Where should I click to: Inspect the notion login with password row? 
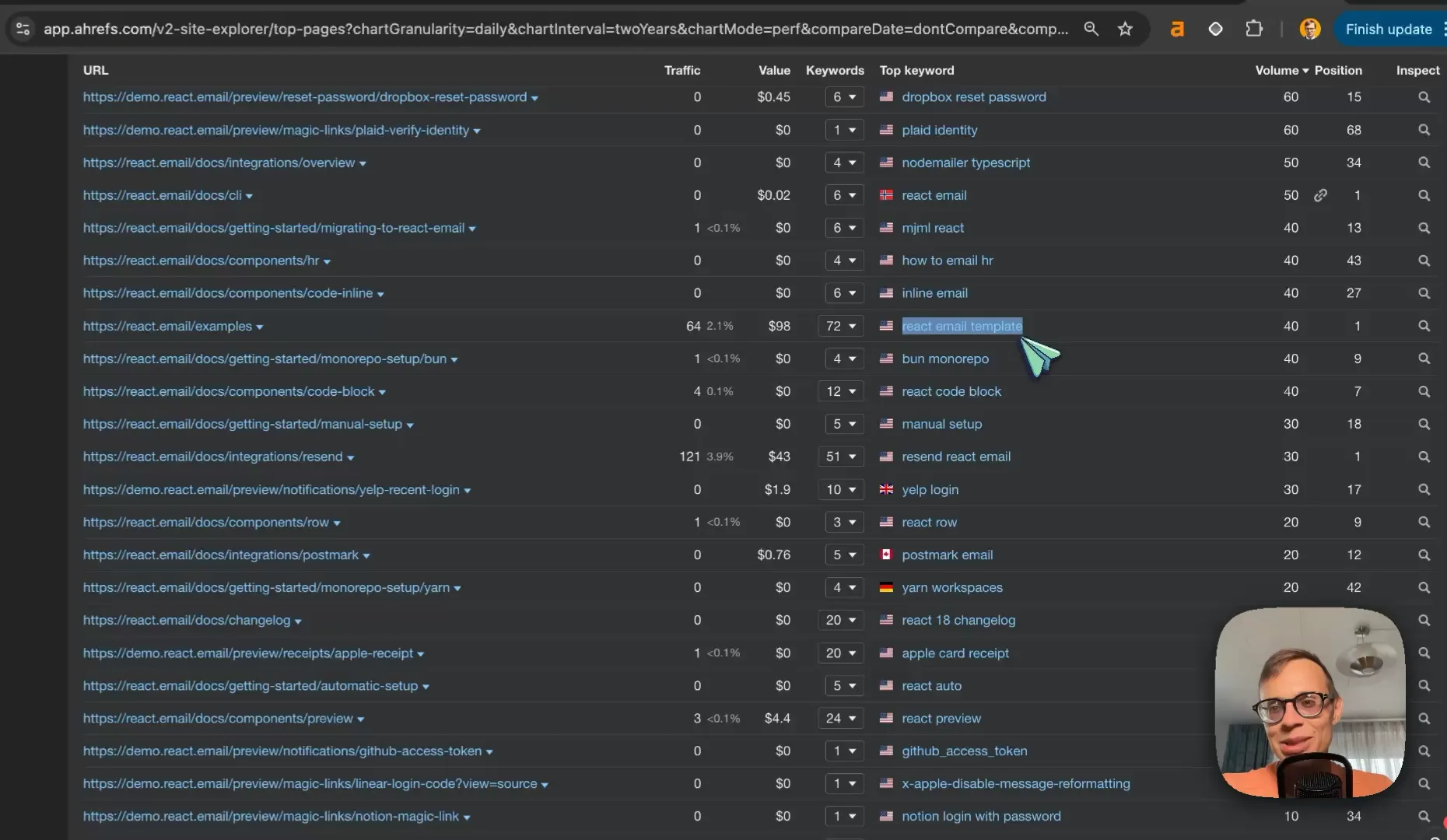coord(1424,816)
